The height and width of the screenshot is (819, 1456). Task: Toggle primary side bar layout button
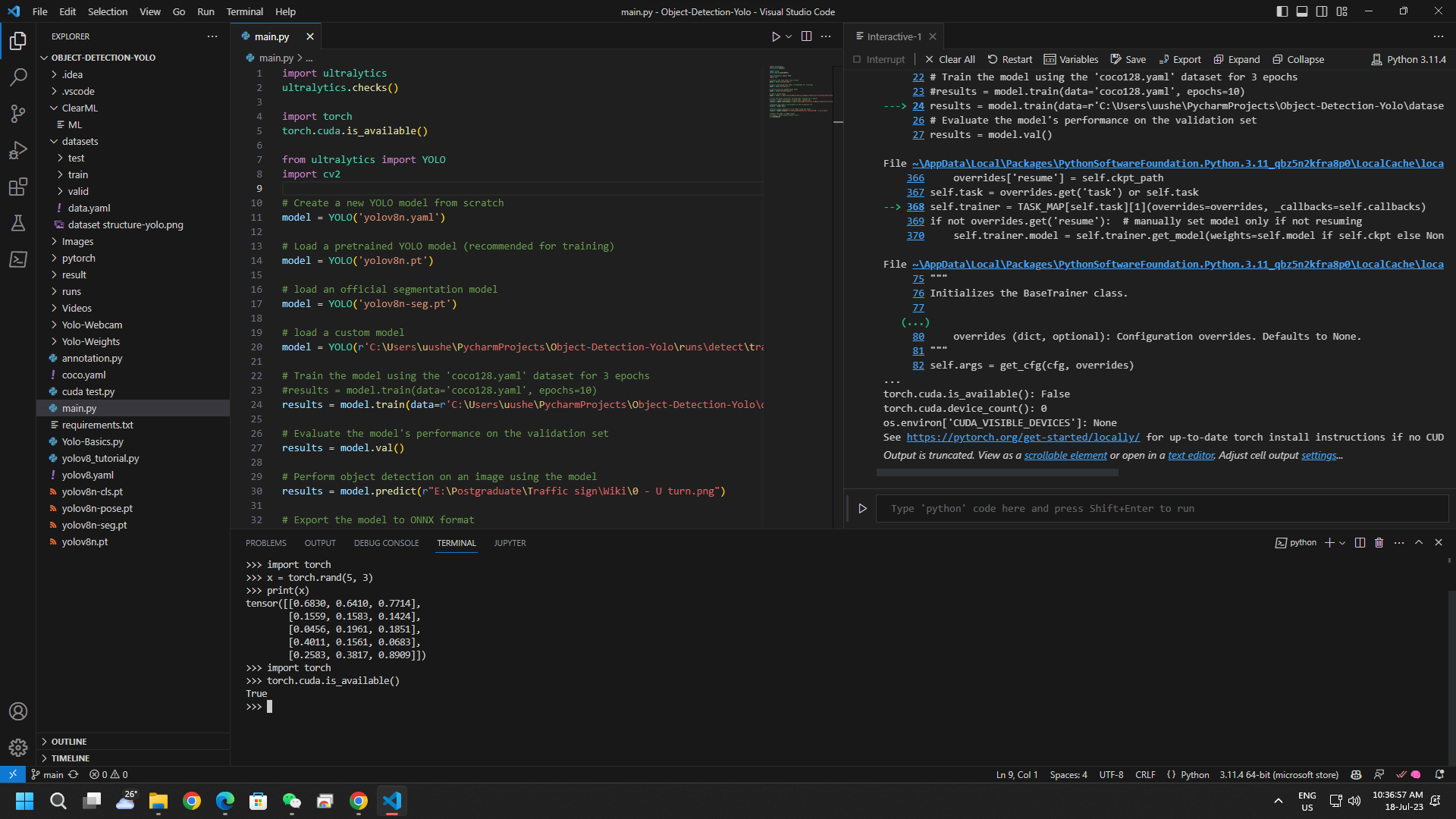1282,11
